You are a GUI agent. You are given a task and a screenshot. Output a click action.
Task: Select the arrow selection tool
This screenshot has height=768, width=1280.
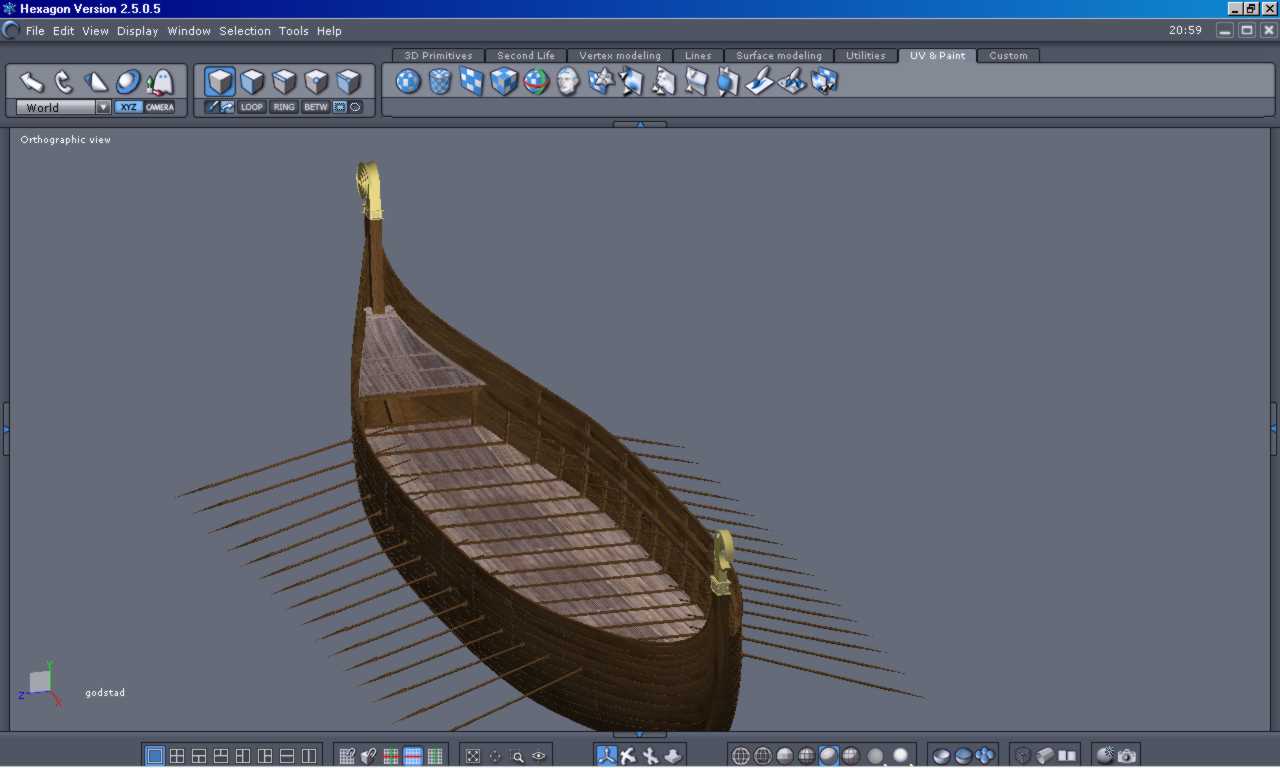32,81
